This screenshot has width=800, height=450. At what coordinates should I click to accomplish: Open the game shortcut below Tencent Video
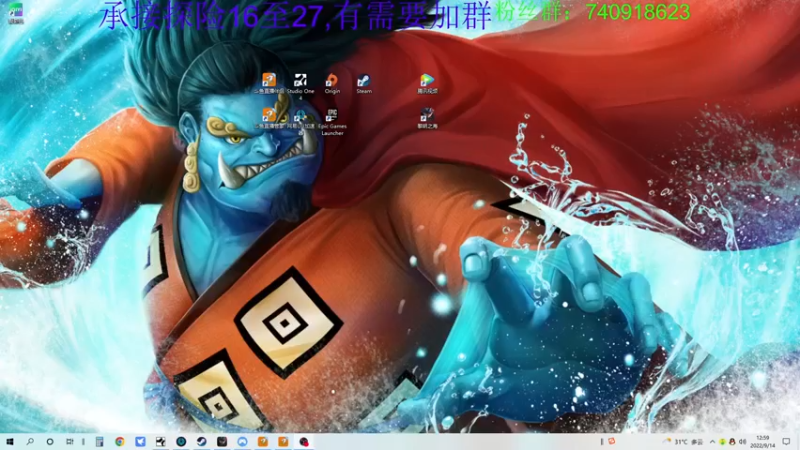click(x=427, y=118)
